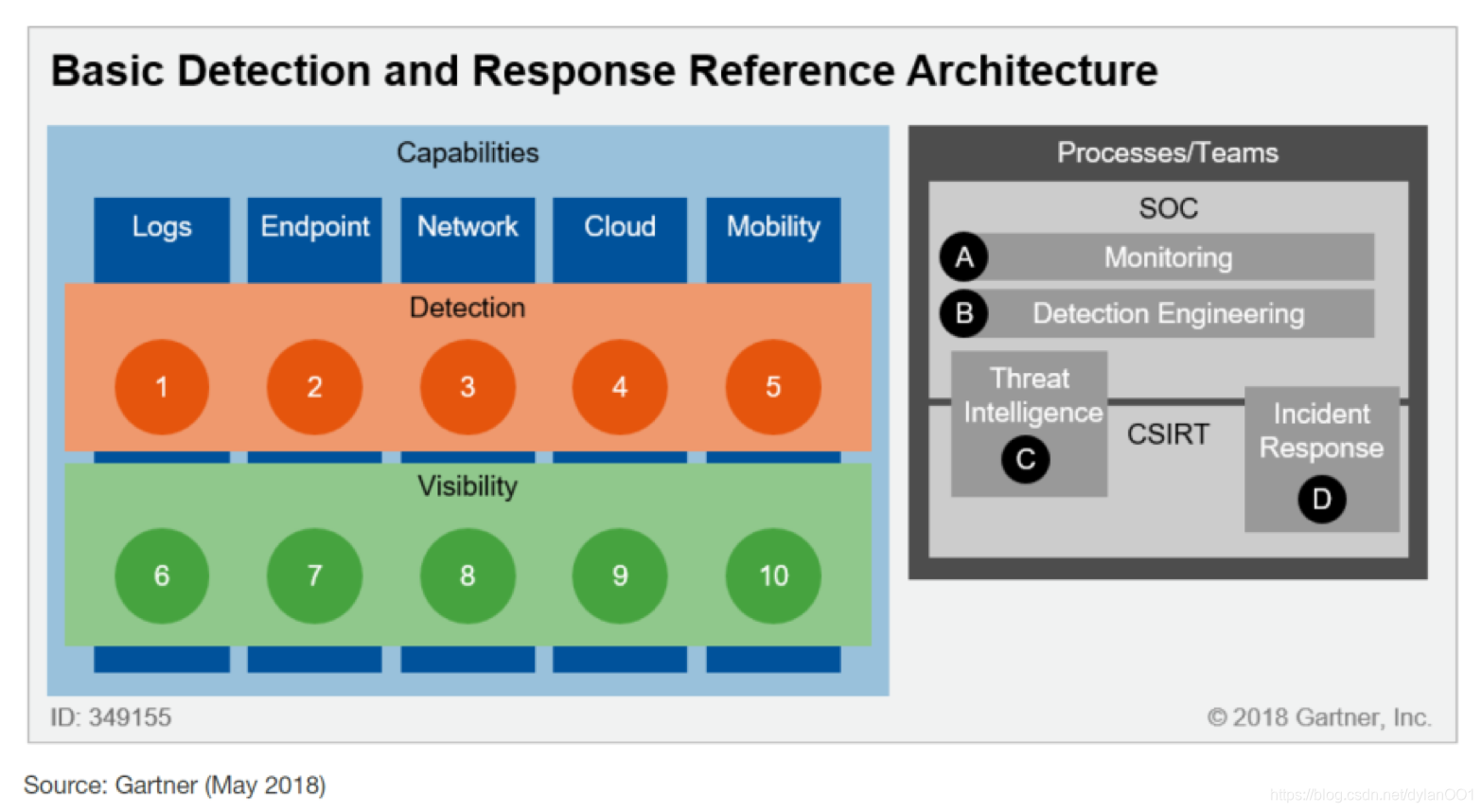Click the Detection Engineering bar text
Screen dimensions: 1482x812
(1169, 314)
